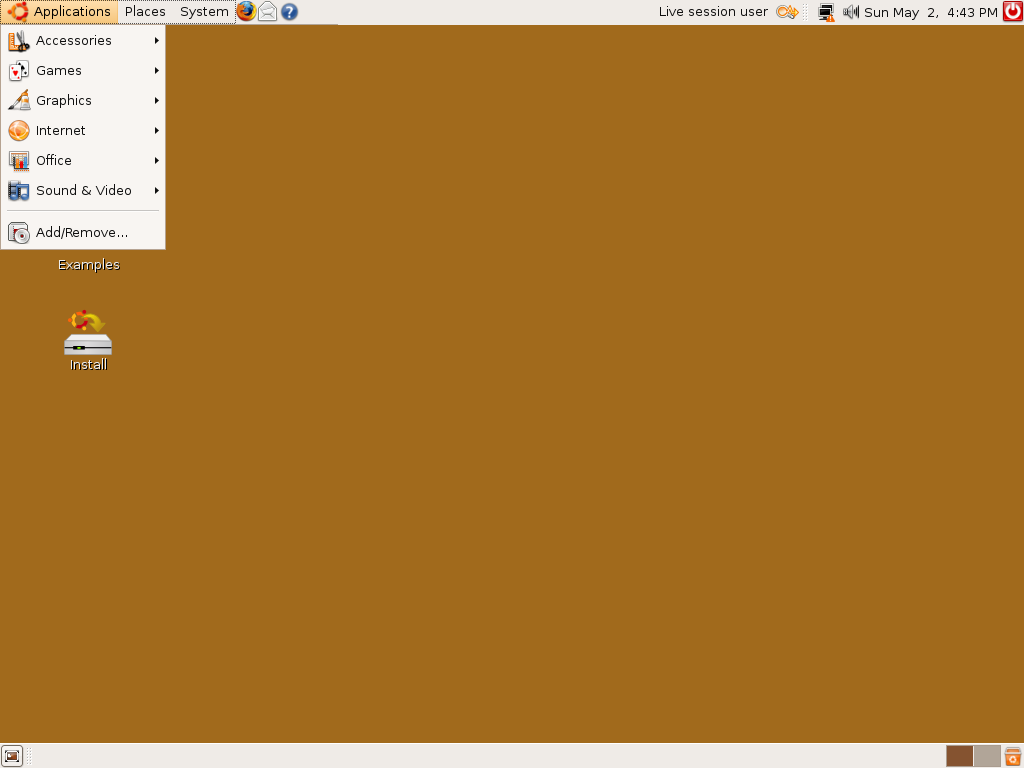
Task: Click the Live session user label
Action: click(713, 11)
